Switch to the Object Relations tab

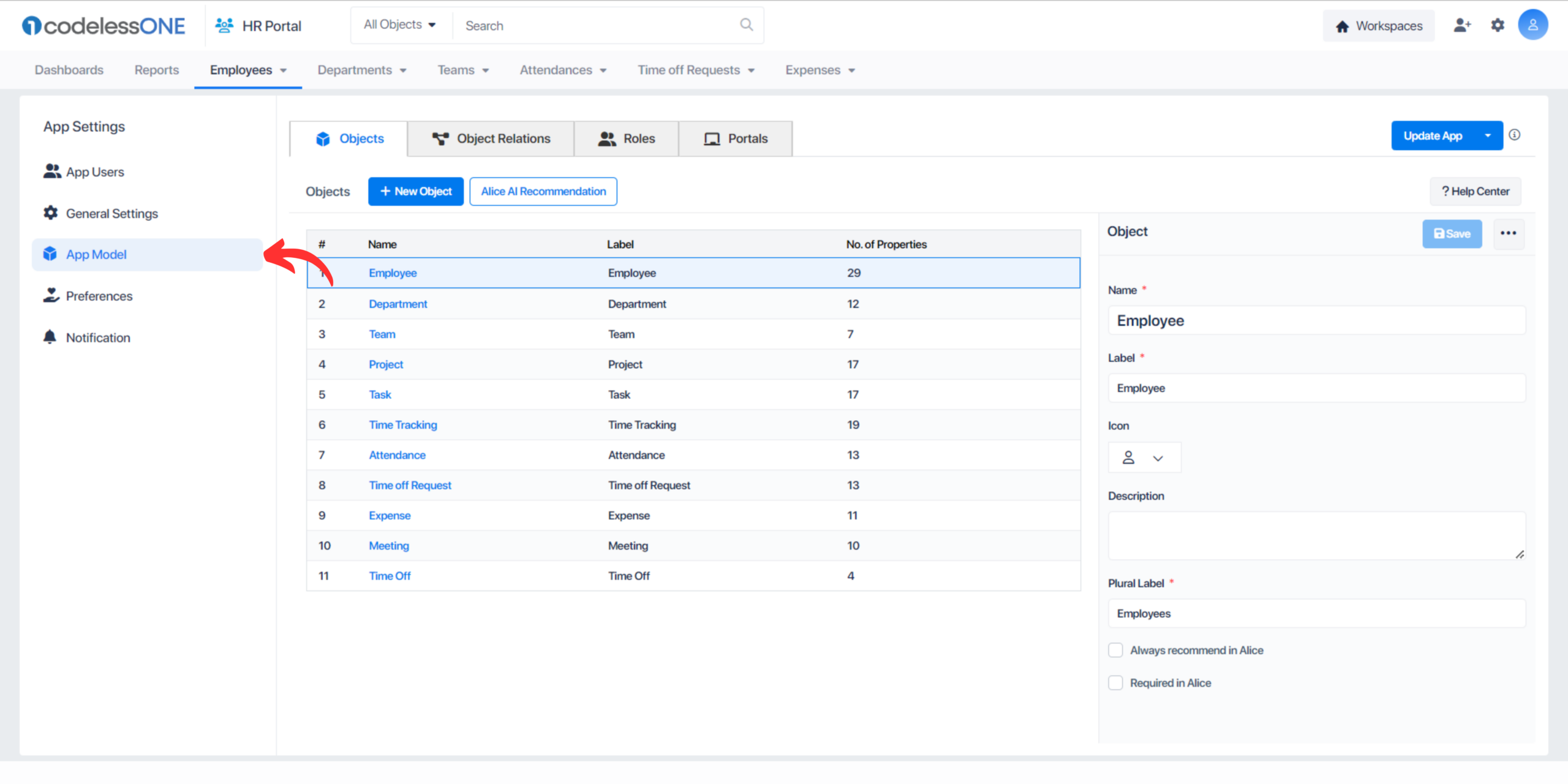pos(491,138)
